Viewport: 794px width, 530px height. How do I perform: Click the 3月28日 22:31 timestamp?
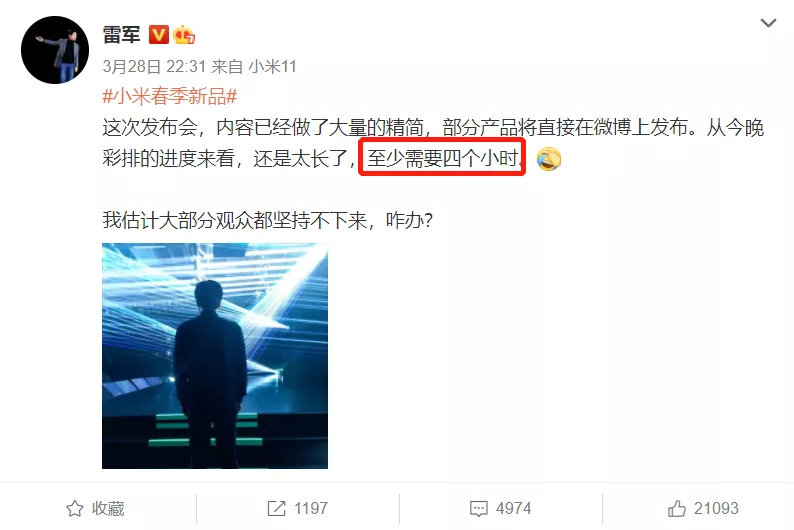tap(154, 66)
